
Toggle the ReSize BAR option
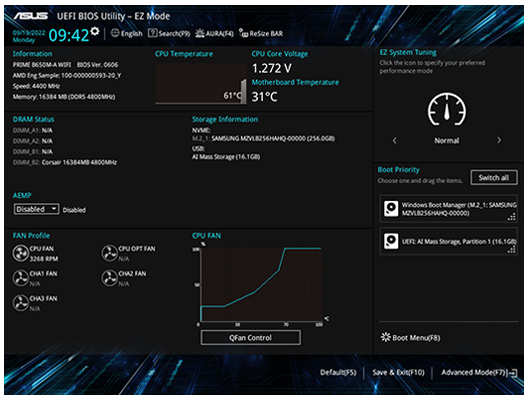261,33
